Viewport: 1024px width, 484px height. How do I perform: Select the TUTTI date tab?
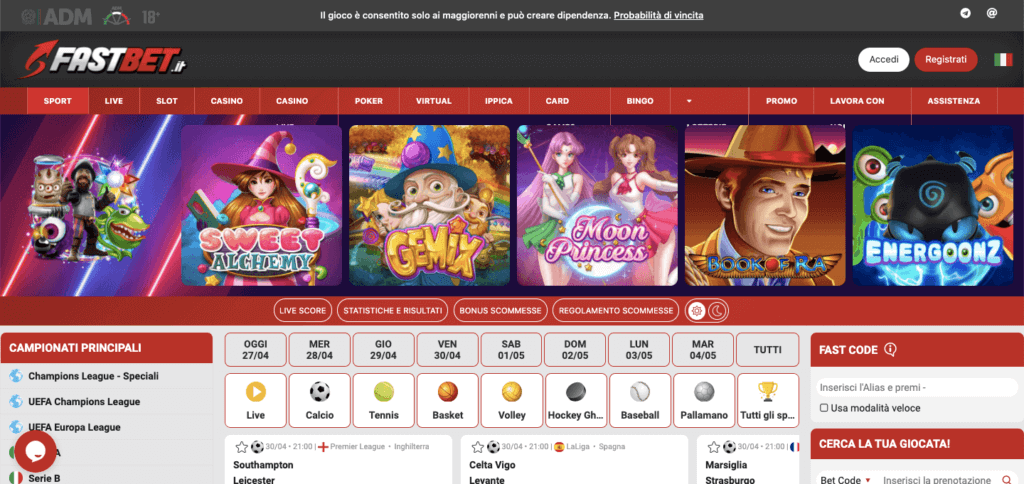[x=767, y=349]
